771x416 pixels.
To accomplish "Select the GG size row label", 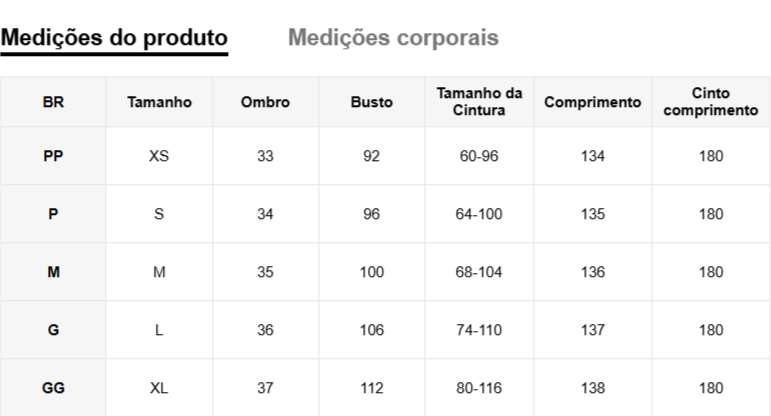I will click(53, 388).
